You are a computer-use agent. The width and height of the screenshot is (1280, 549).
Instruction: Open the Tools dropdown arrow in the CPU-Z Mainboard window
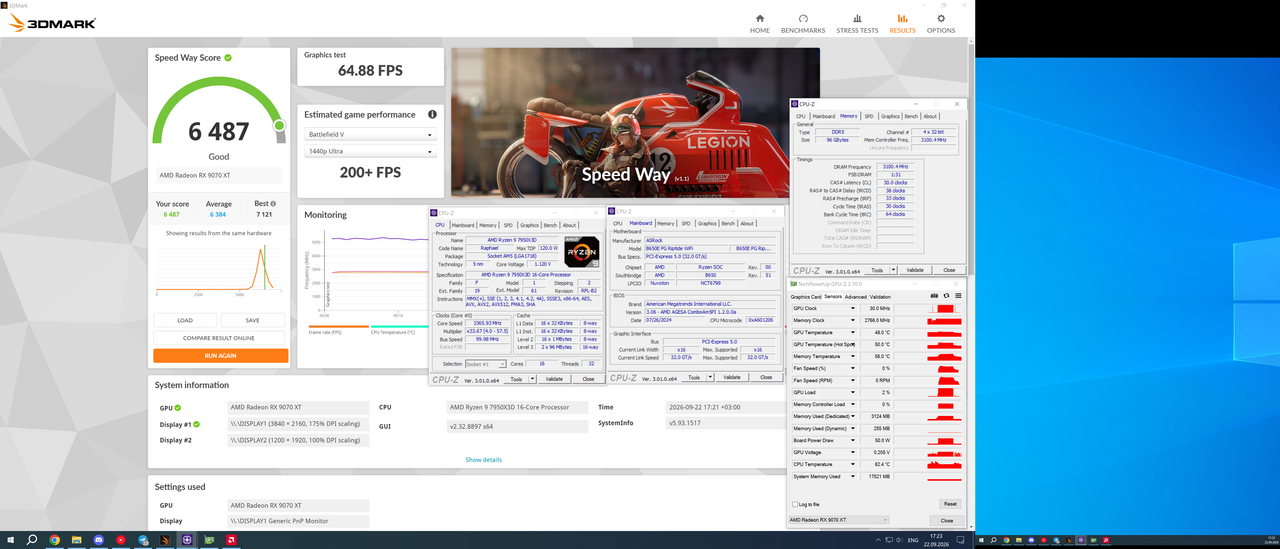[708, 377]
